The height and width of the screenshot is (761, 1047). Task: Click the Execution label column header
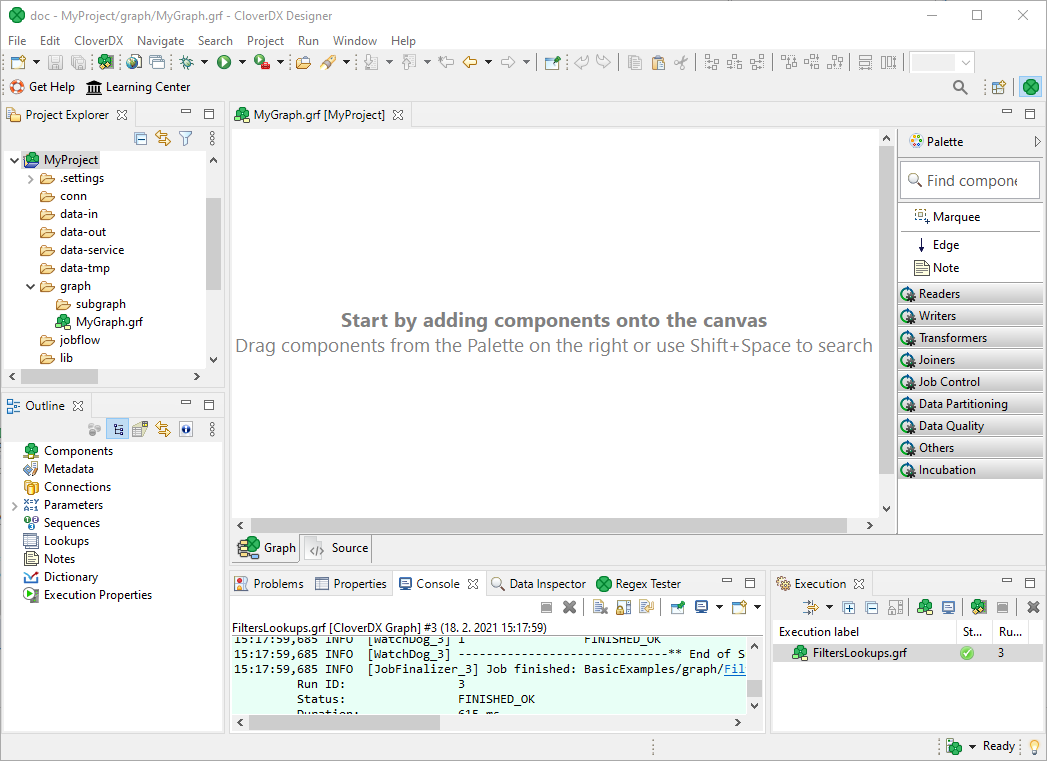coord(865,631)
